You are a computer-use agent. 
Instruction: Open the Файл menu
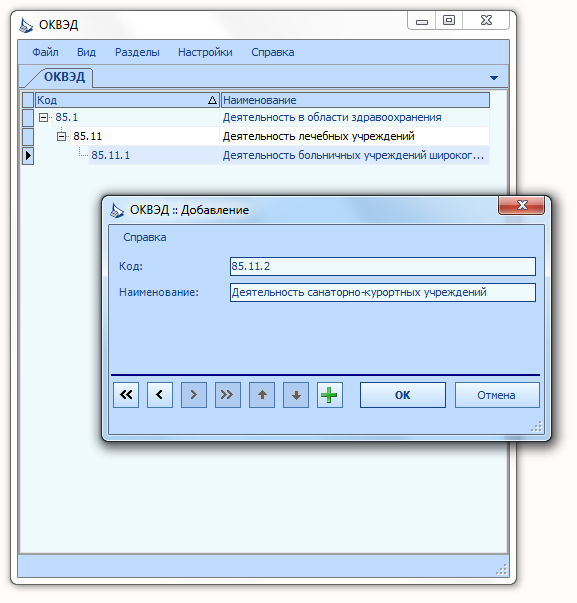pyautogui.click(x=45, y=52)
